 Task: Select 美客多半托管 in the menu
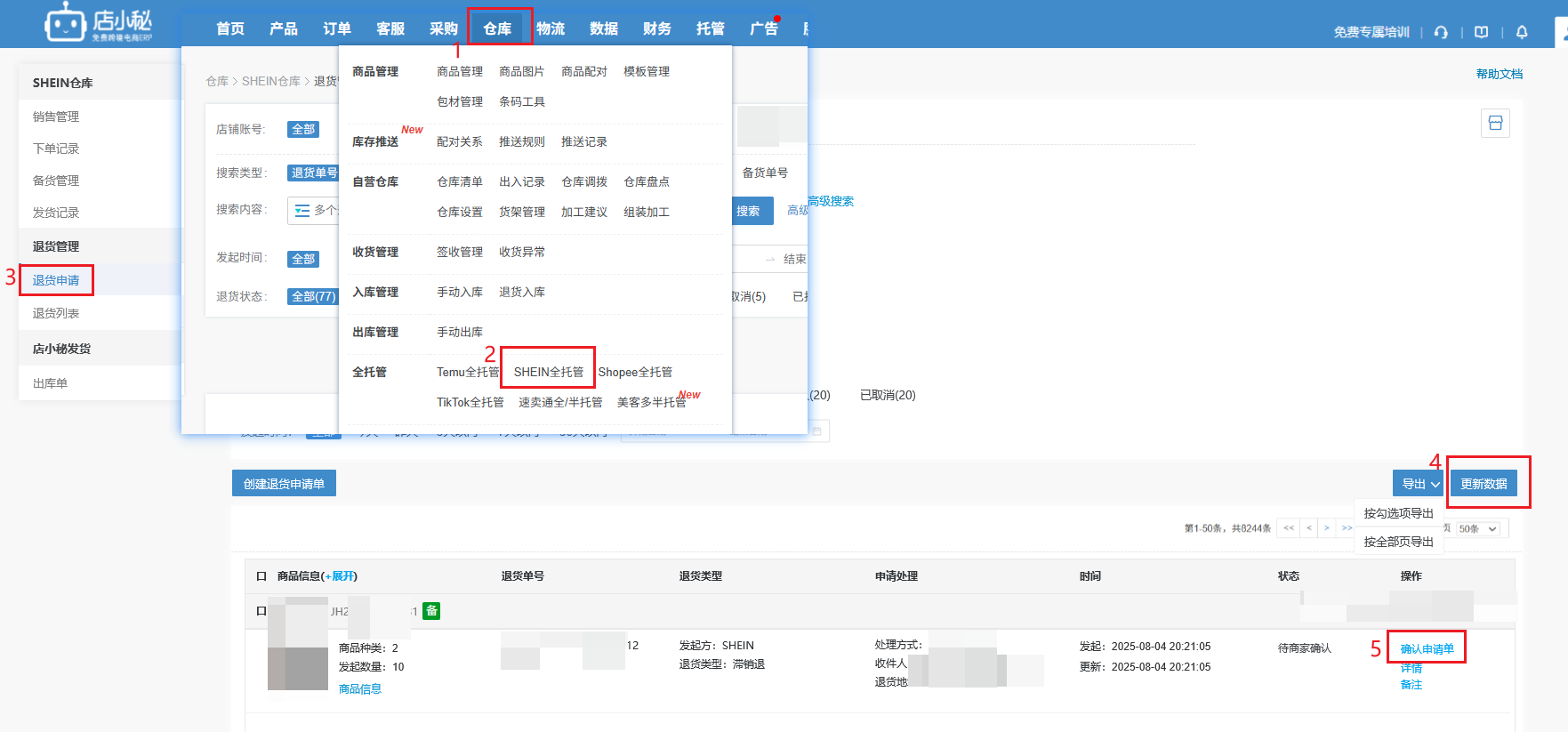(x=651, y=402)
